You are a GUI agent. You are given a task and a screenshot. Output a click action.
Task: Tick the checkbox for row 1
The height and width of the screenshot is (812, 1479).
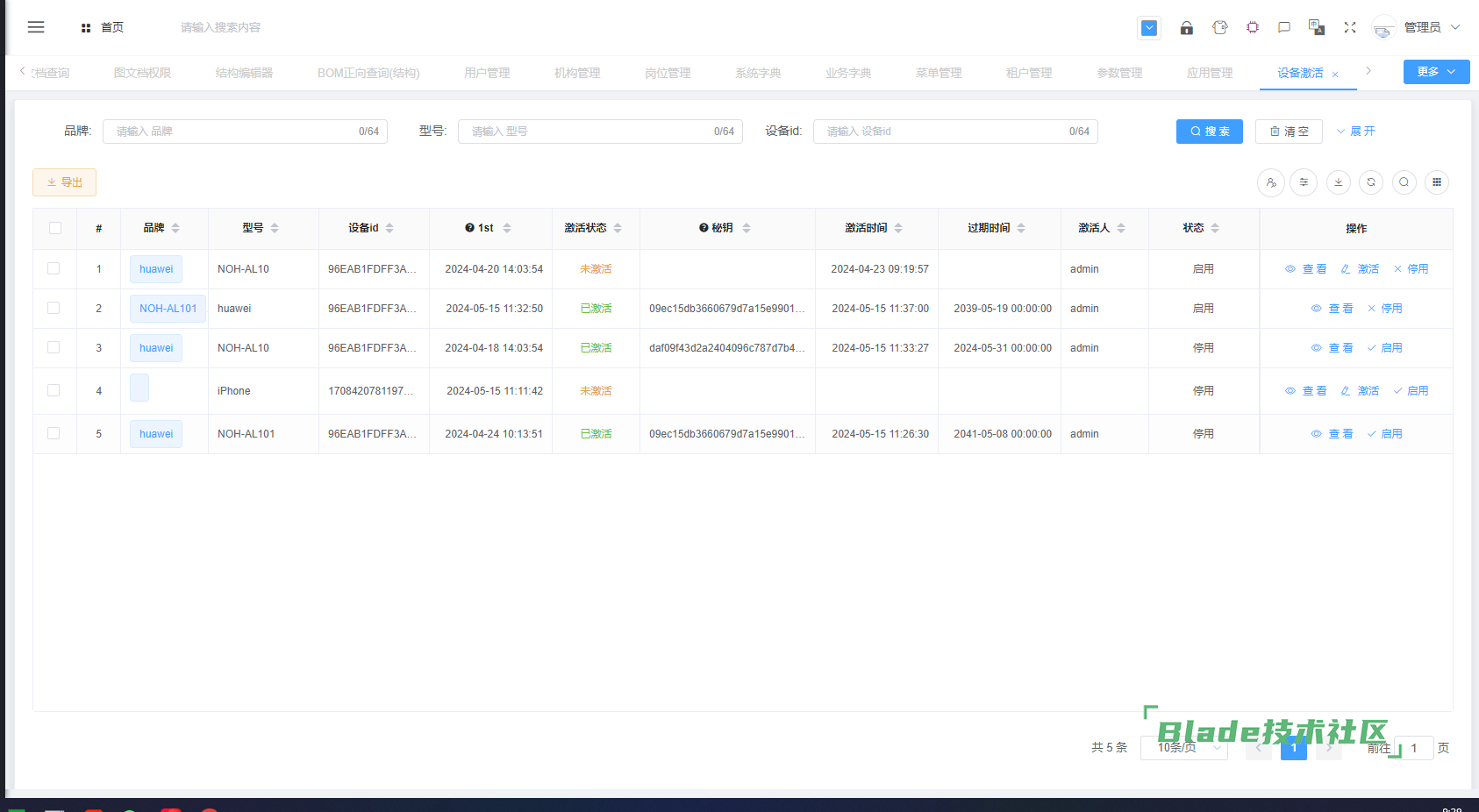54,268
